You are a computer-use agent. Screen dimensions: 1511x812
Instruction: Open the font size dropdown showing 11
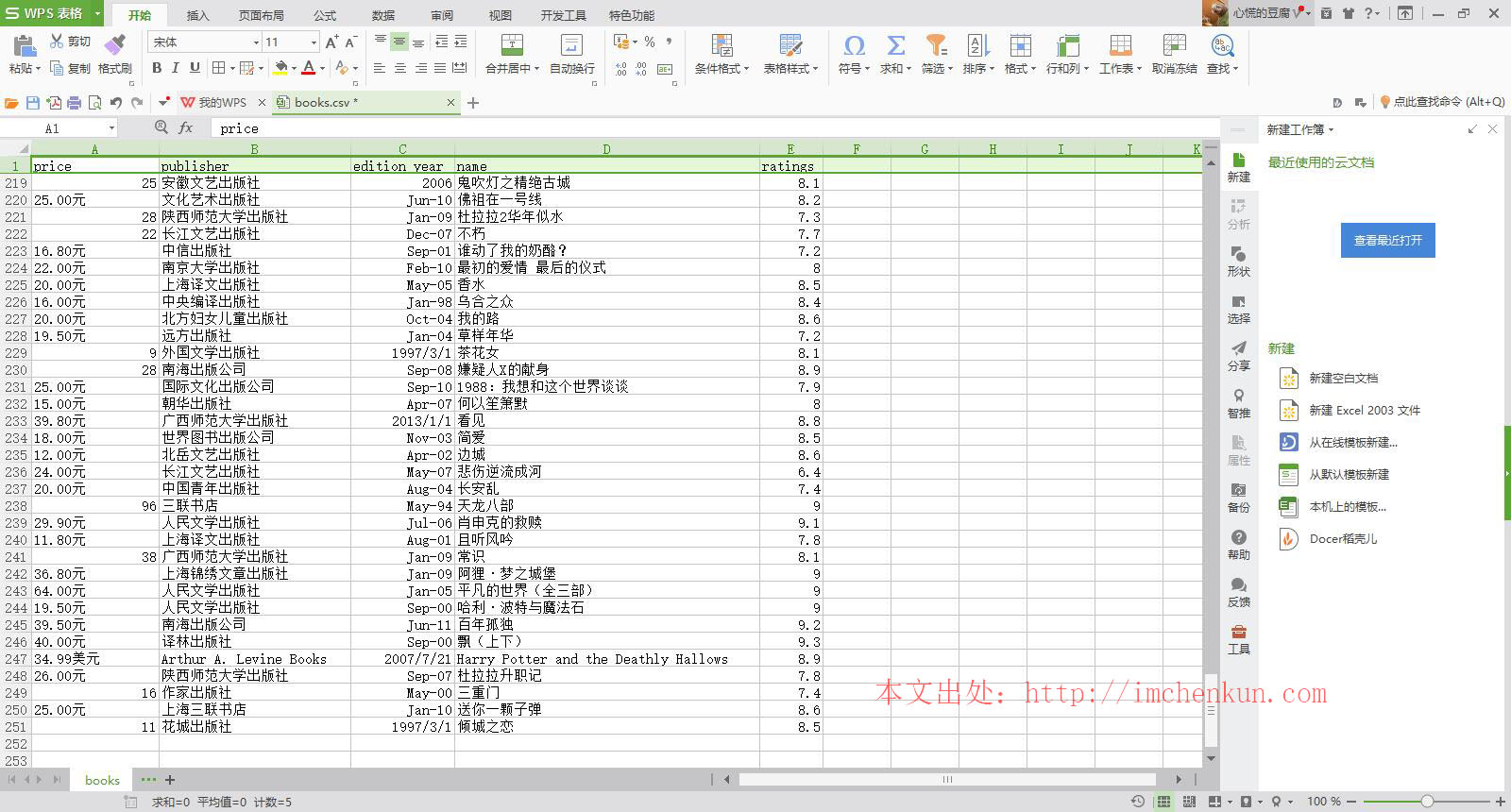(x=314, y=42)
